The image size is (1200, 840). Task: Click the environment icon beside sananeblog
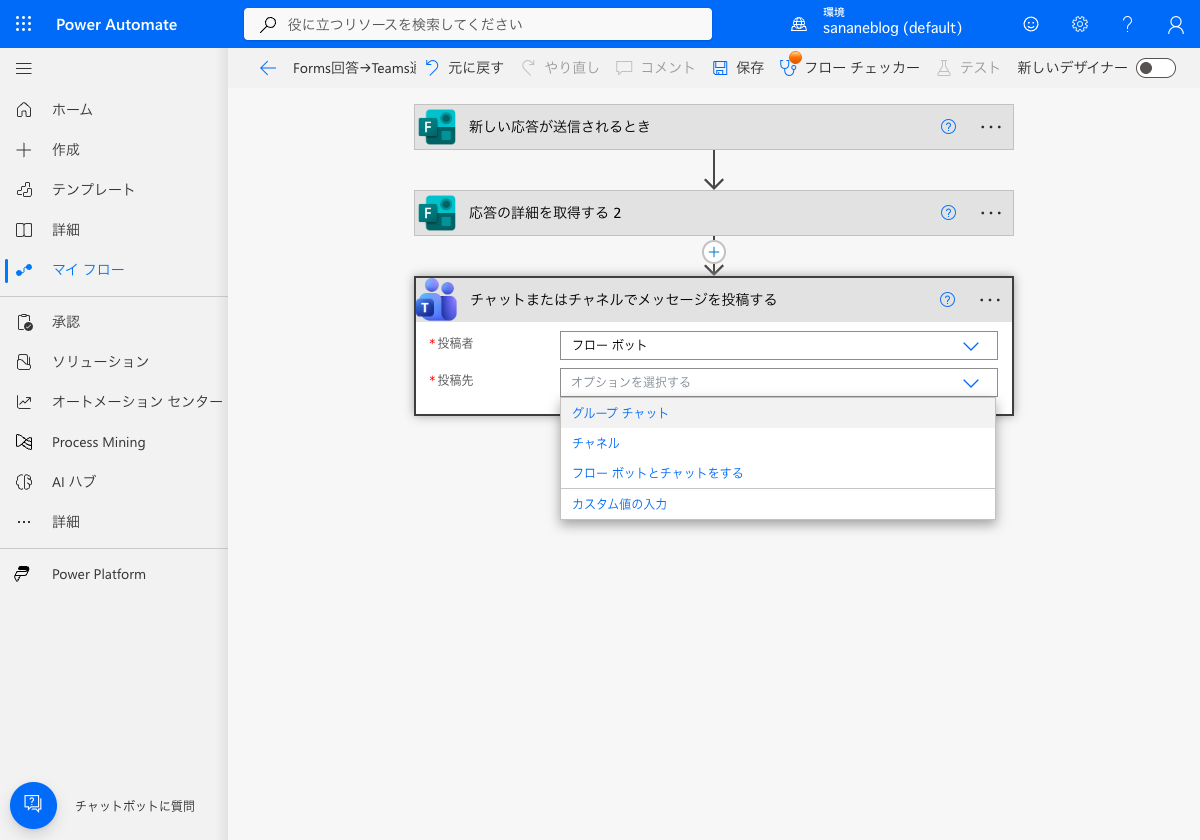pyautogui.click(x=799, y=24)
